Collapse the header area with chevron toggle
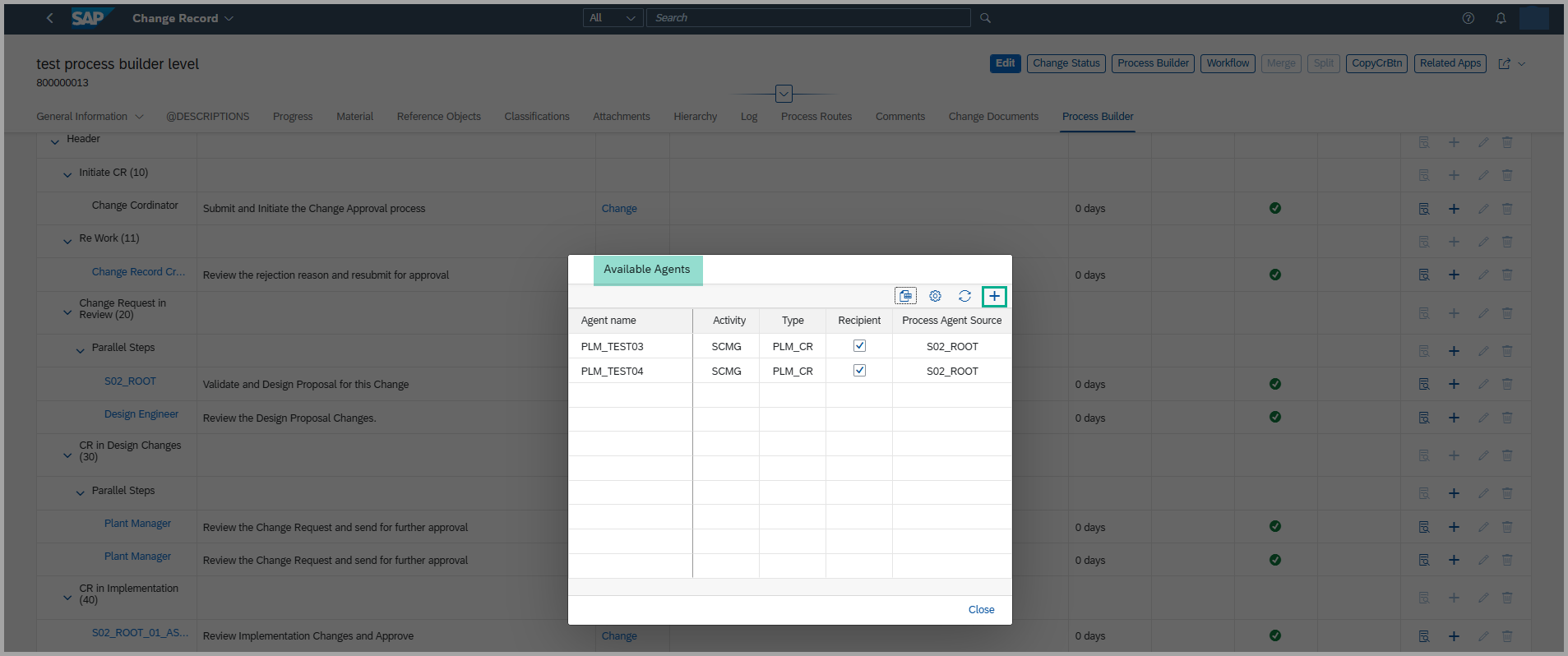Screen dimensions: 1568x656 (x=784, y=94)
